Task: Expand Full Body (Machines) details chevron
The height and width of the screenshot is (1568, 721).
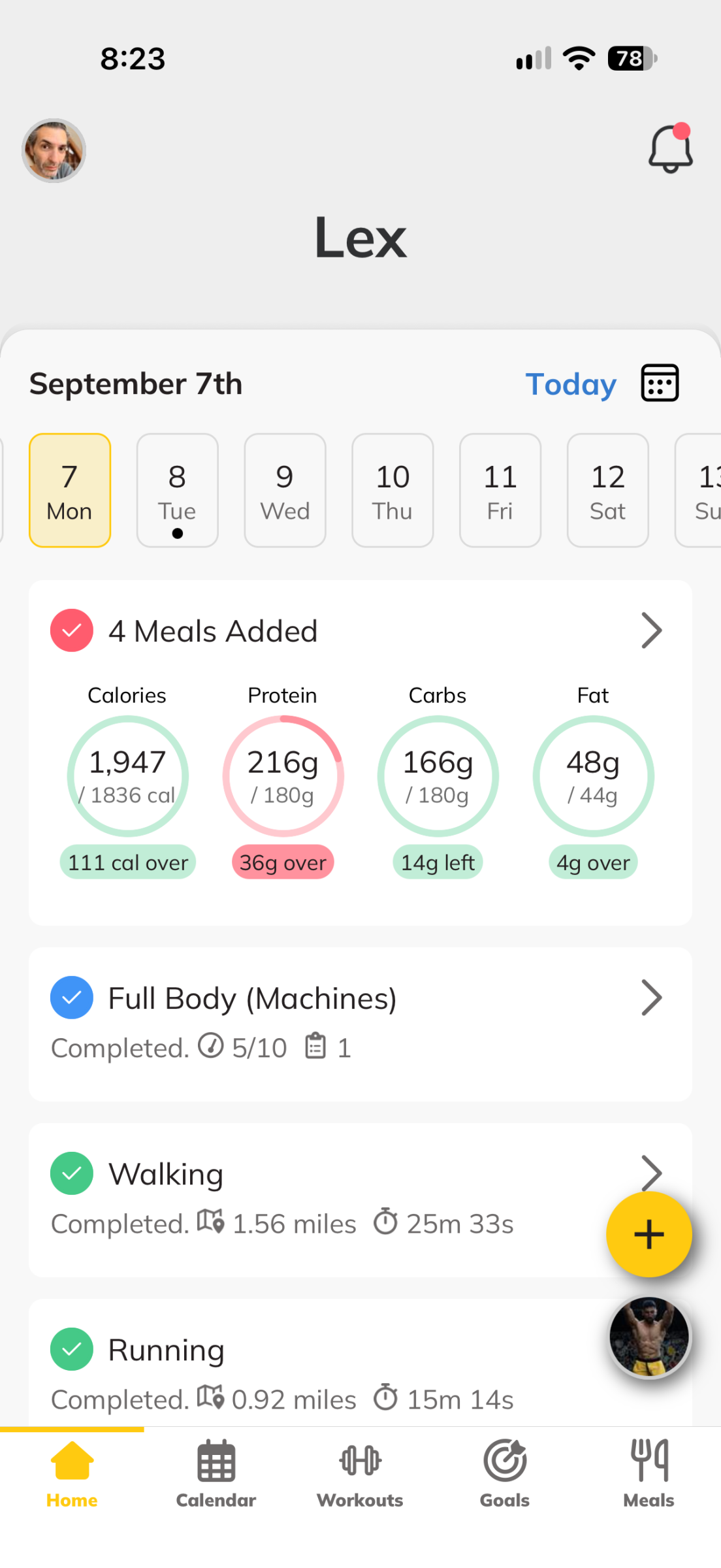Action: pyautogui.click(x=651, y=998)
